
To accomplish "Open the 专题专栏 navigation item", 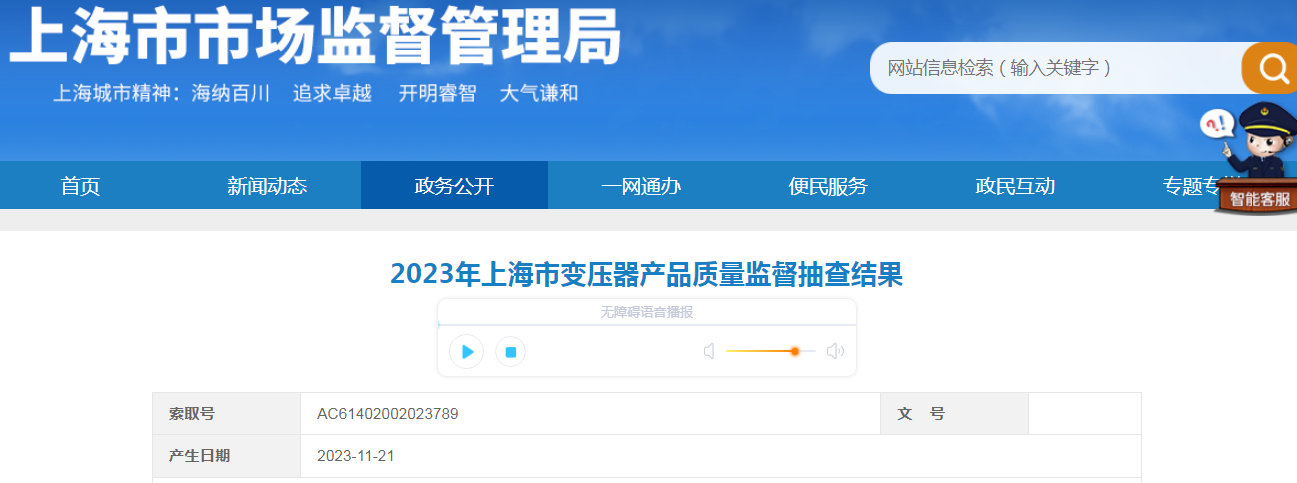I will (1190, 186).
